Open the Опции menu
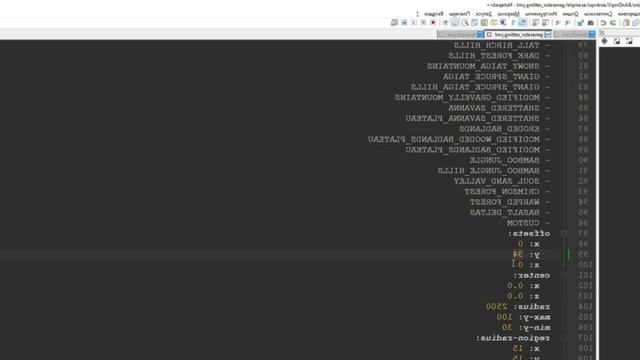The height and width of the screenshot is (360, 640). point(571,14)
